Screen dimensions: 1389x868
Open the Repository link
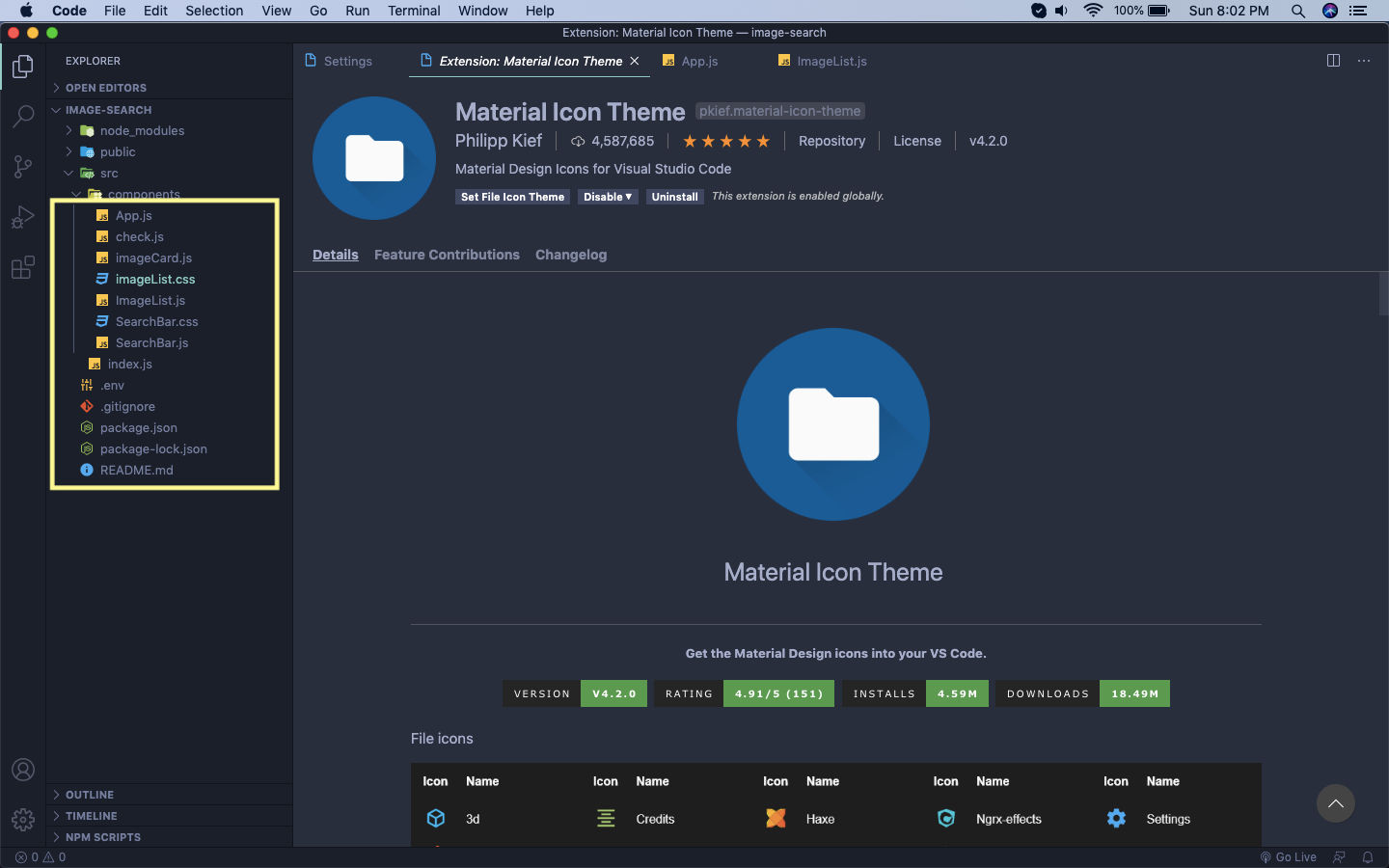click(831, 141)
